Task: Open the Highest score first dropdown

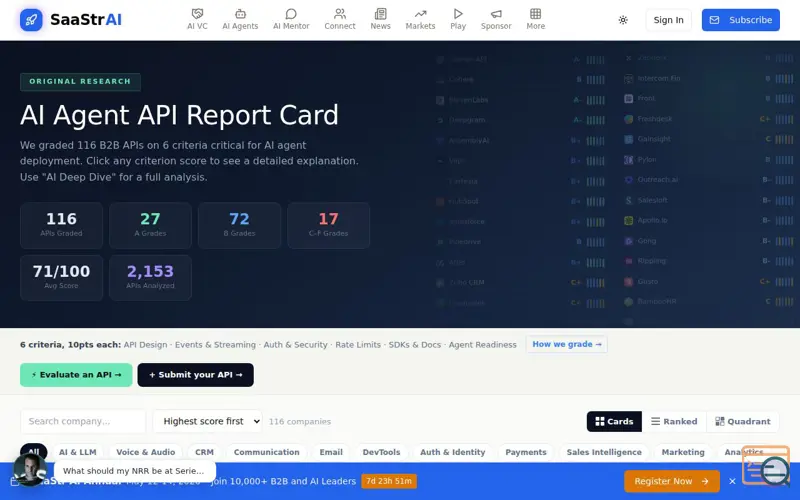Action: click(207, 421)
